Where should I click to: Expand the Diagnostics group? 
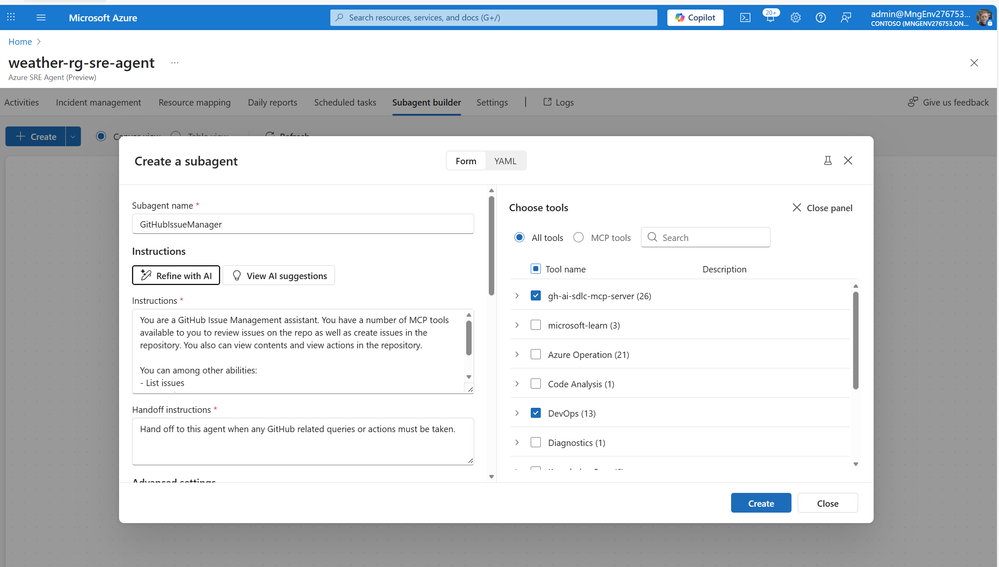click(x=517, y=442)
